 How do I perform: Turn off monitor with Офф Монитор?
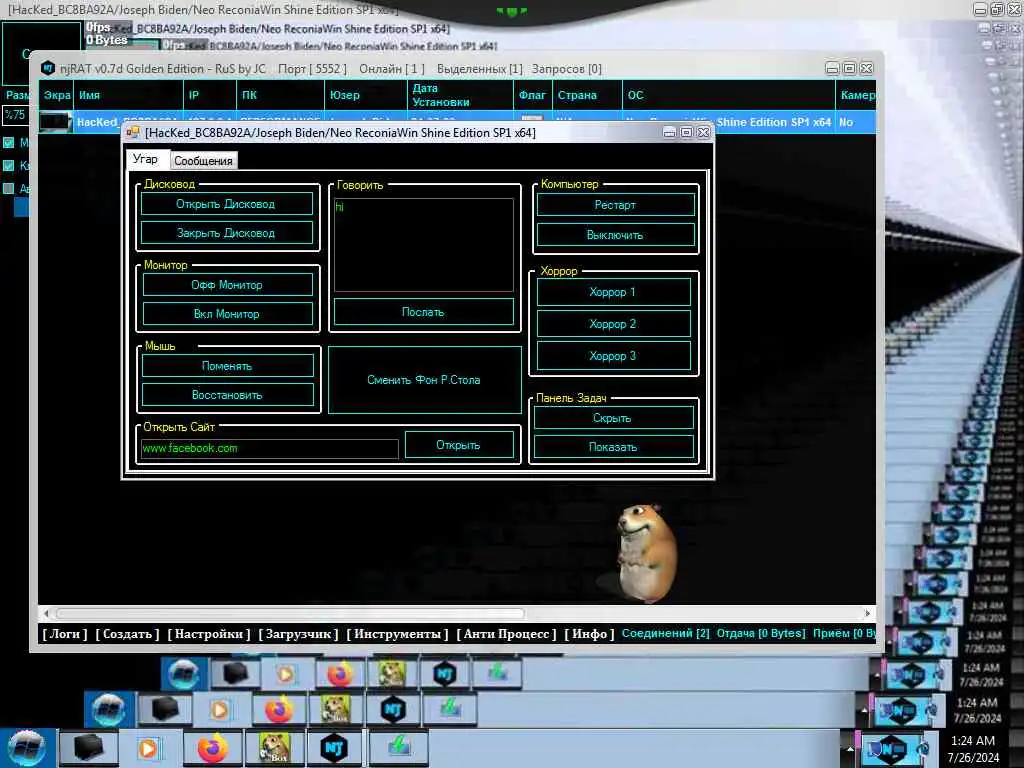pos(227,285)
